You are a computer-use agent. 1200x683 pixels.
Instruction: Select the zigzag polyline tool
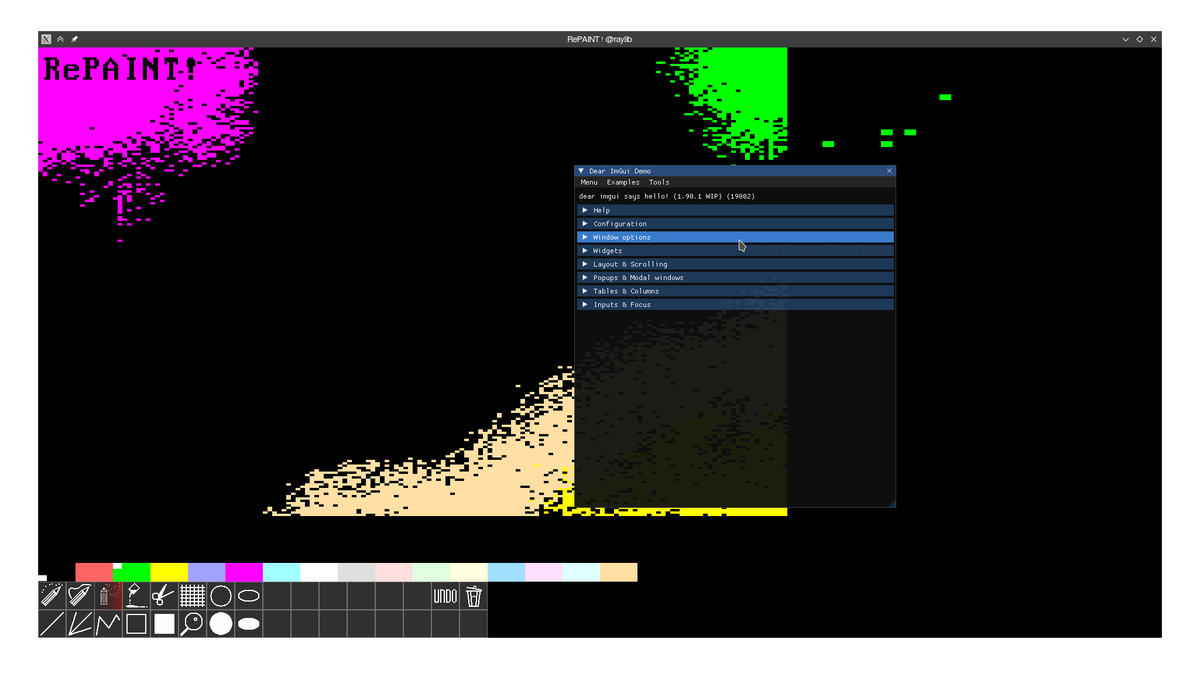108,624
